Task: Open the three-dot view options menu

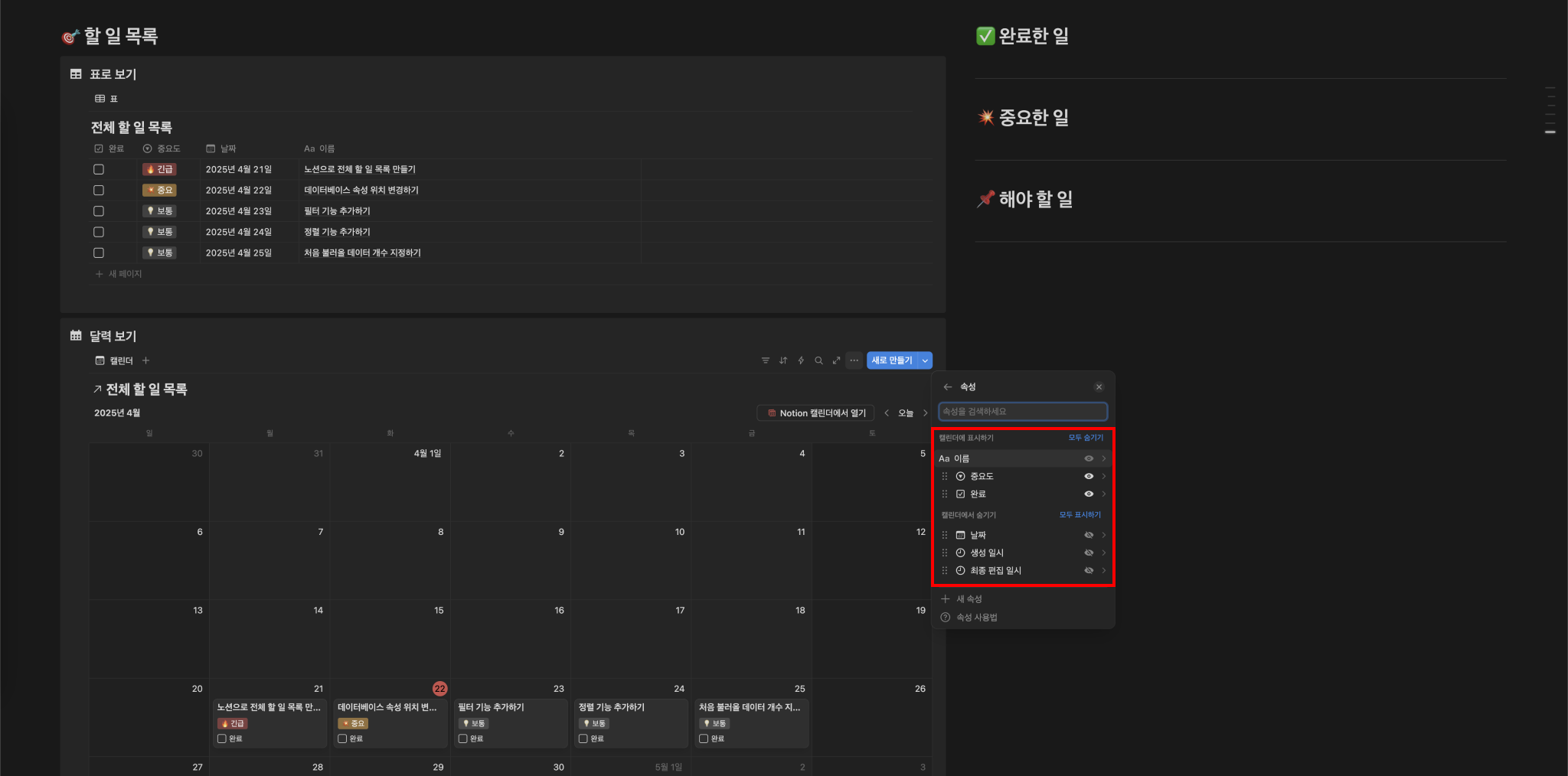Action: click(854, 360)
